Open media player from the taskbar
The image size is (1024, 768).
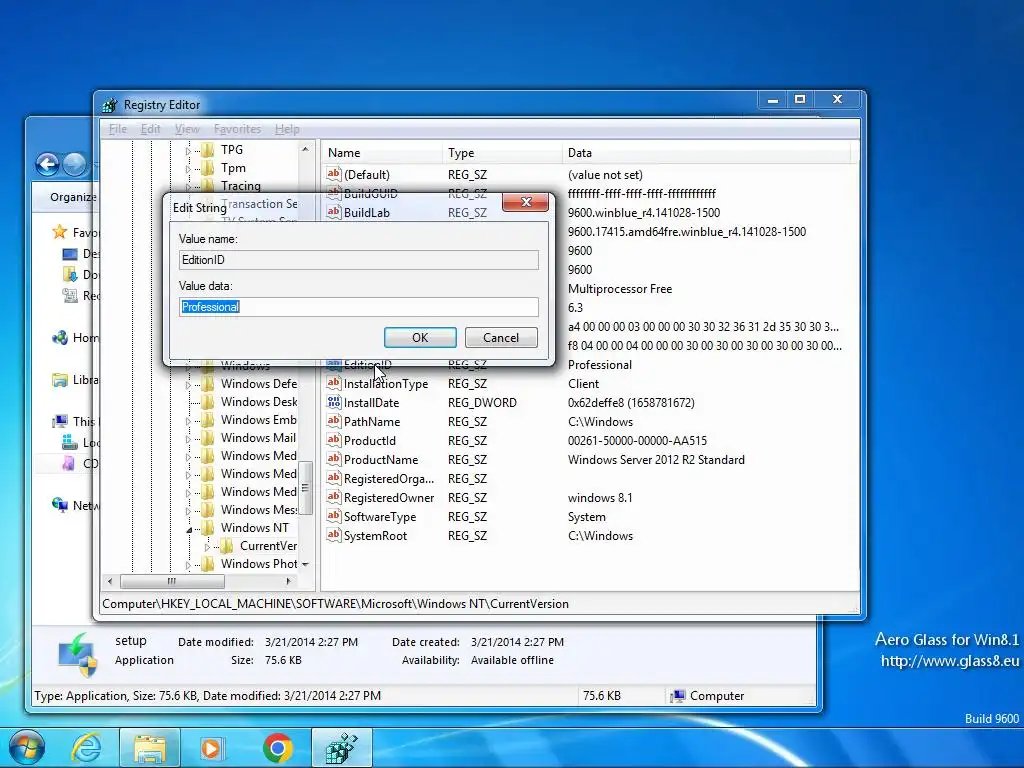point(211,748)
